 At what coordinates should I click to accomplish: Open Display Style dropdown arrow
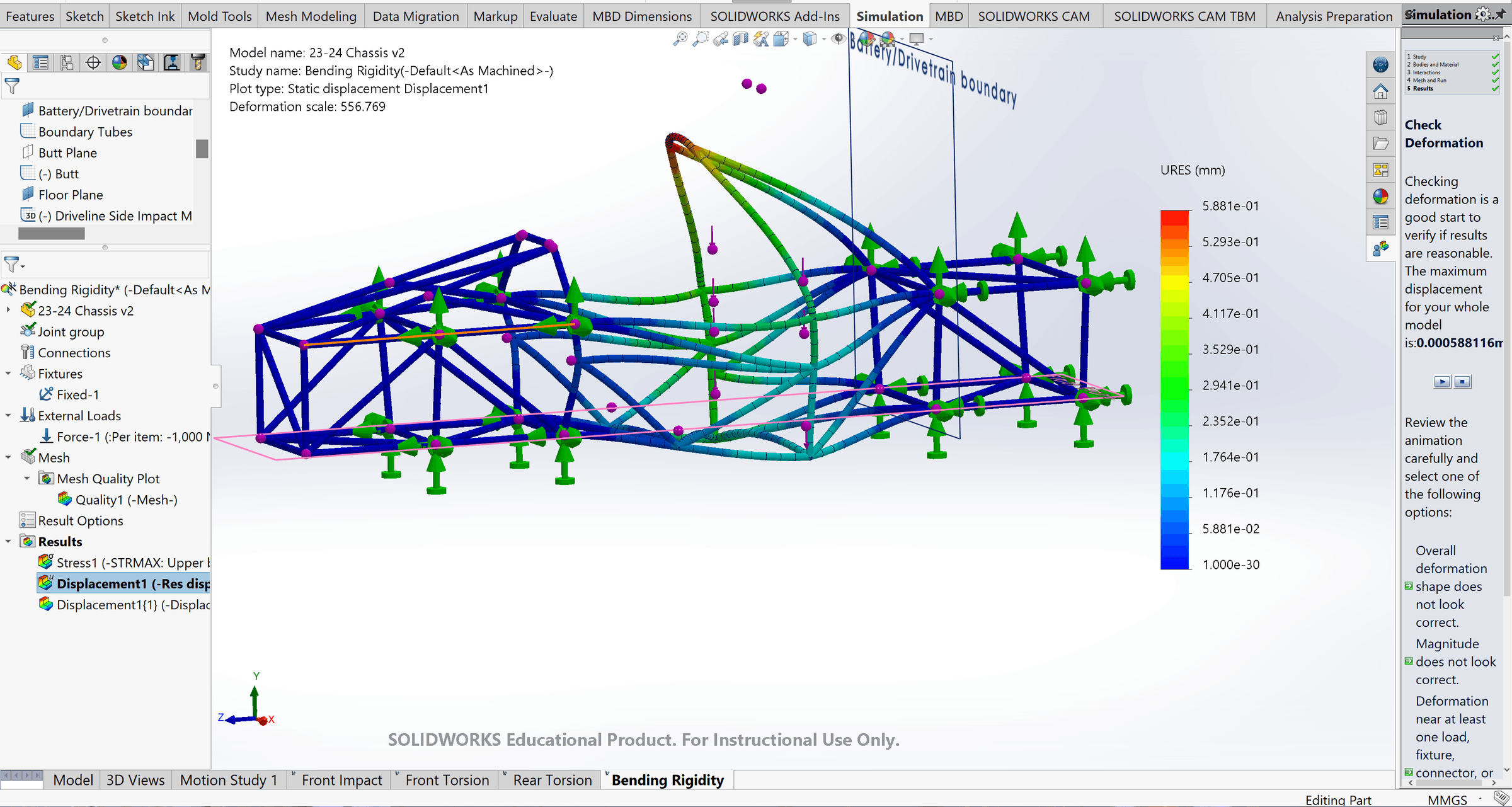click(x=824, y=40)
